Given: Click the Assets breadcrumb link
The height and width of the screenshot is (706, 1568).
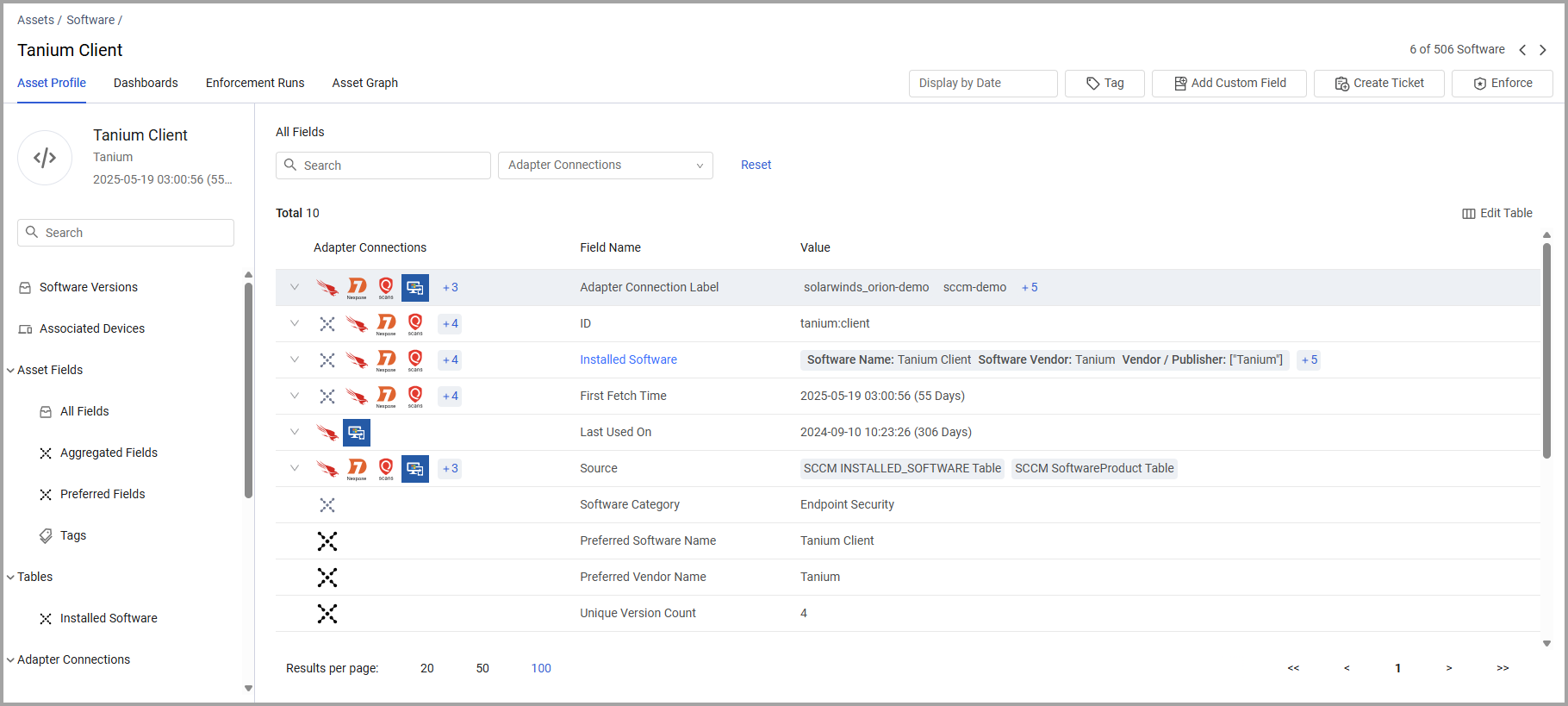Looking at the screenshot, I should point(35,20).
